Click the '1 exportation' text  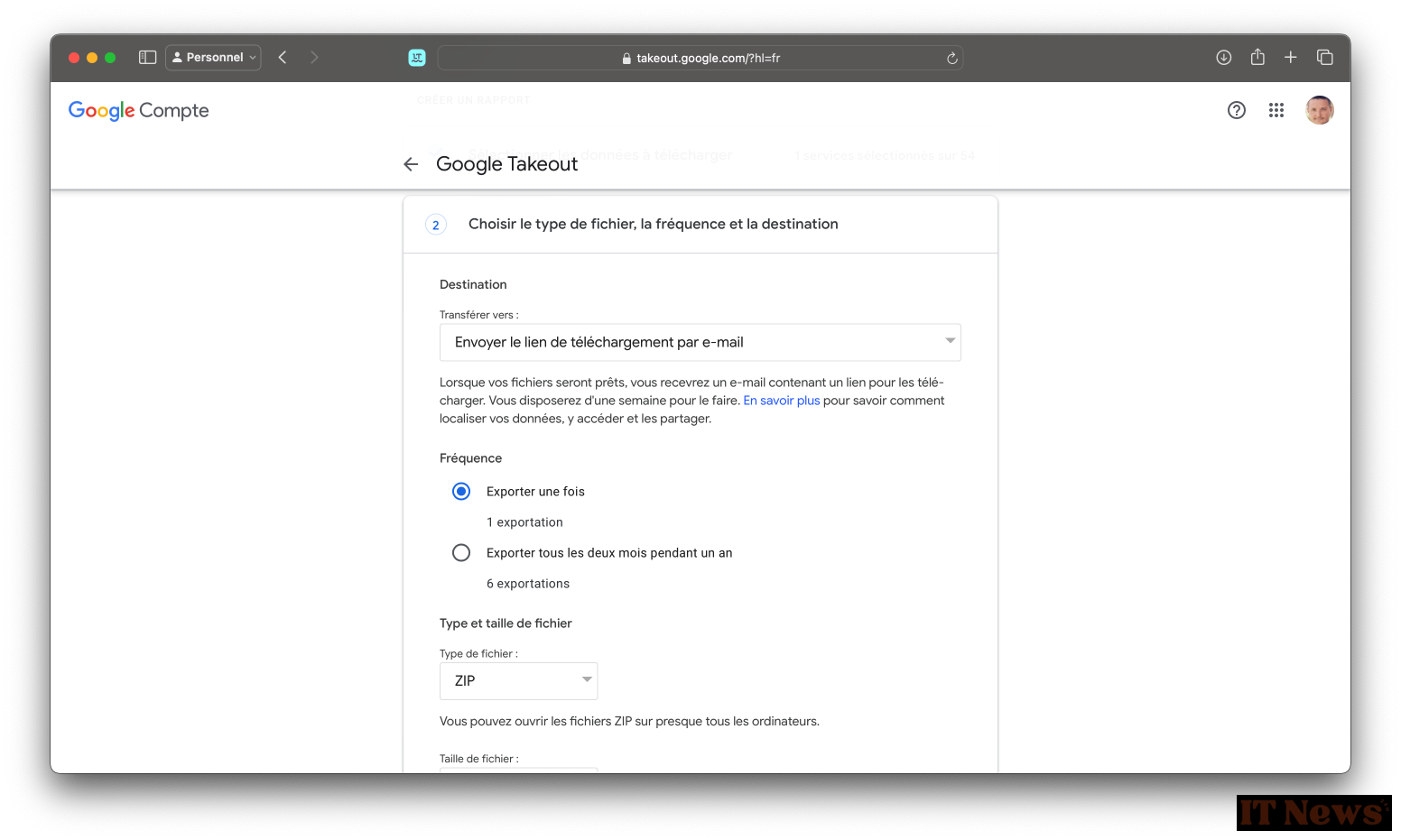pos(524,522)
